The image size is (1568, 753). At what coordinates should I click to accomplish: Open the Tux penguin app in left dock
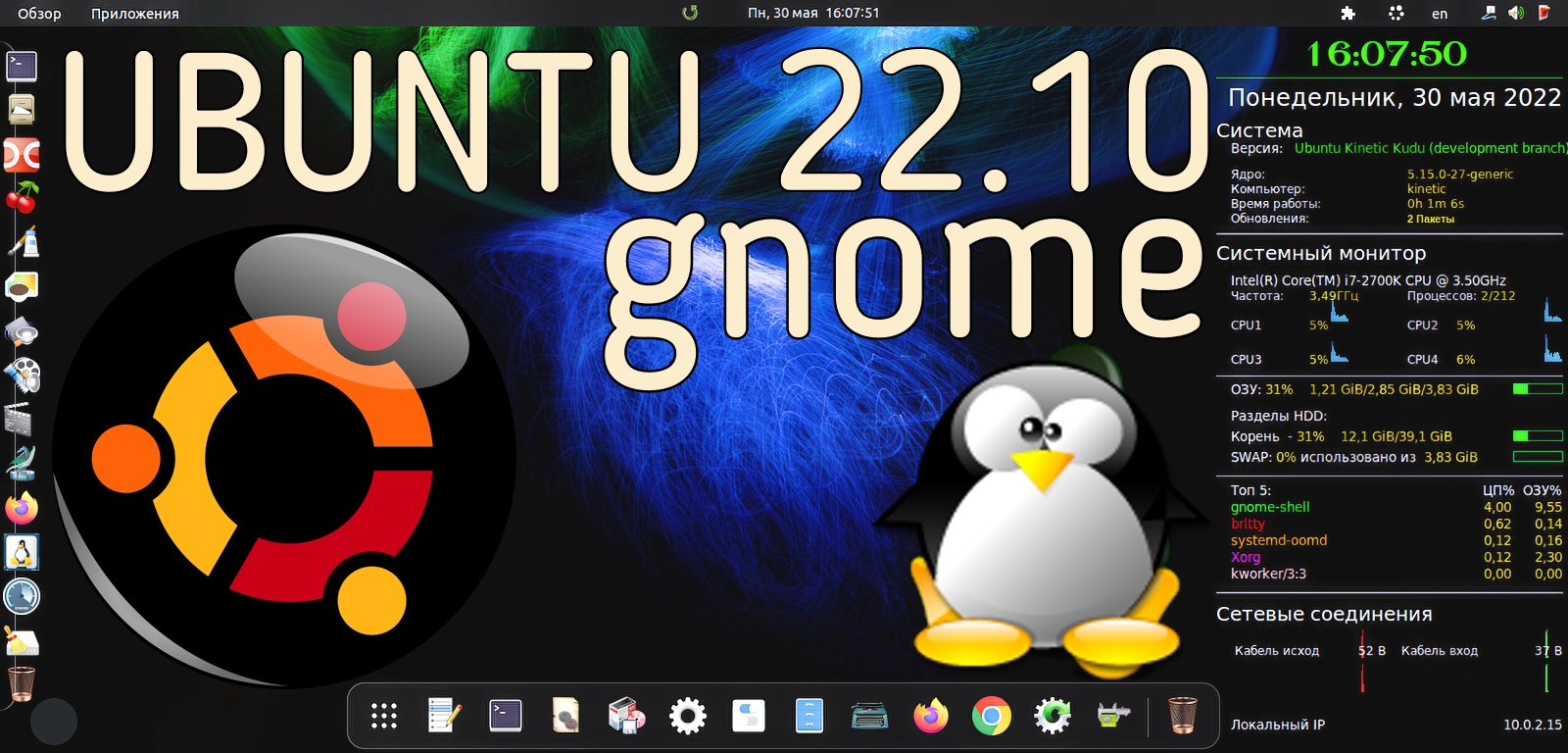coord(22,552)
